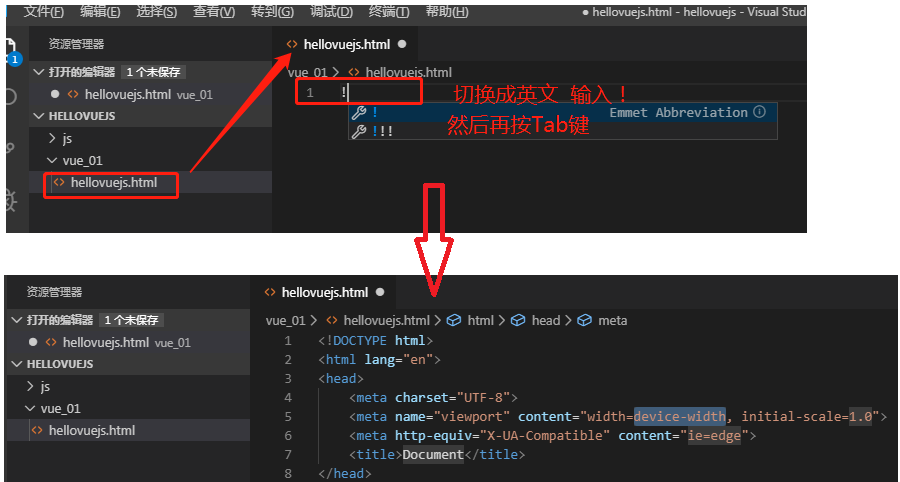Choose the !!! Emmet suggestion
Viewport: 900px width, 482px height.
(x=562, y=131)
